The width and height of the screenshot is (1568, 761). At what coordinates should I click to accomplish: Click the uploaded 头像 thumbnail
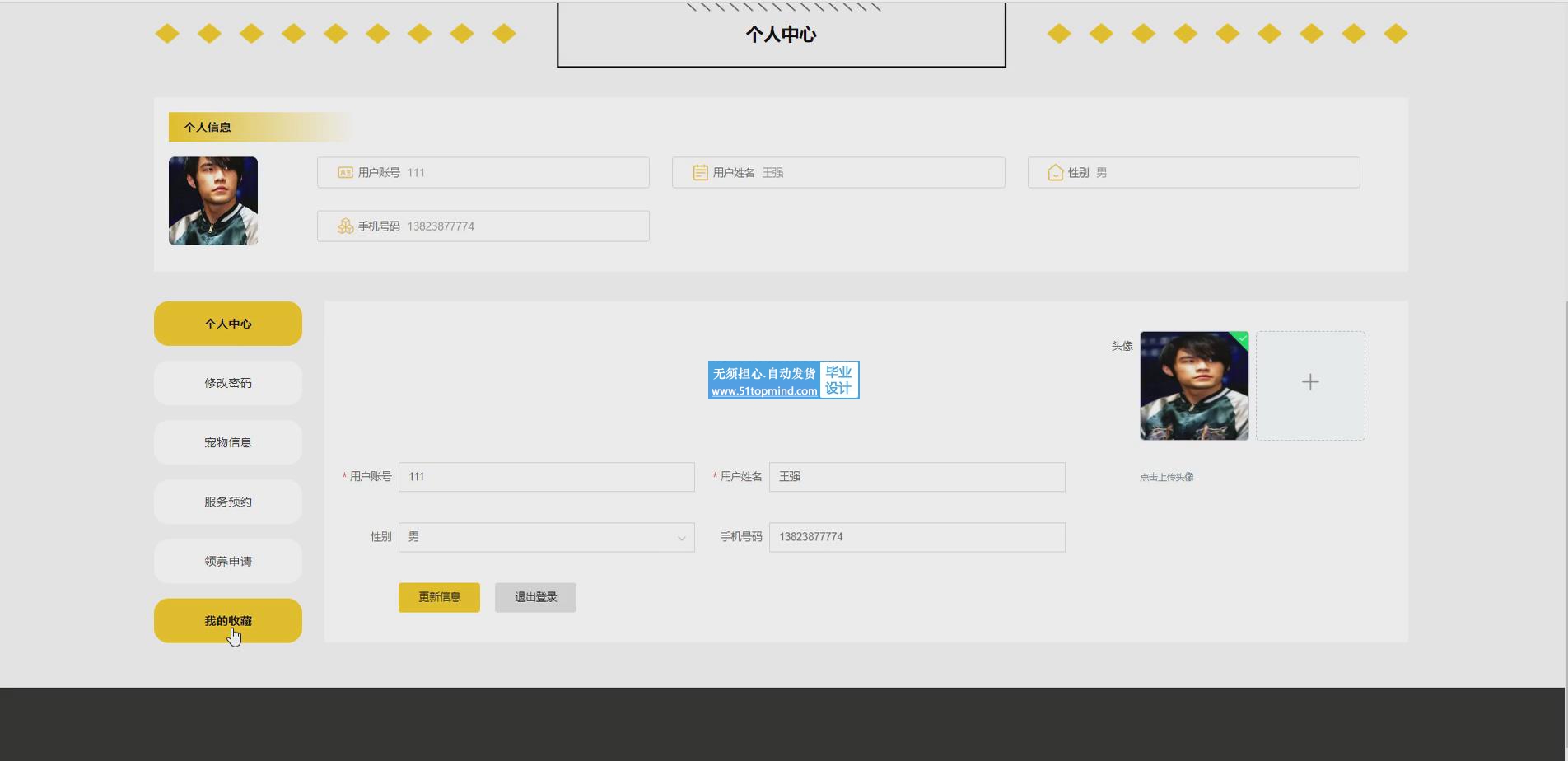[x=1194, y=385]
